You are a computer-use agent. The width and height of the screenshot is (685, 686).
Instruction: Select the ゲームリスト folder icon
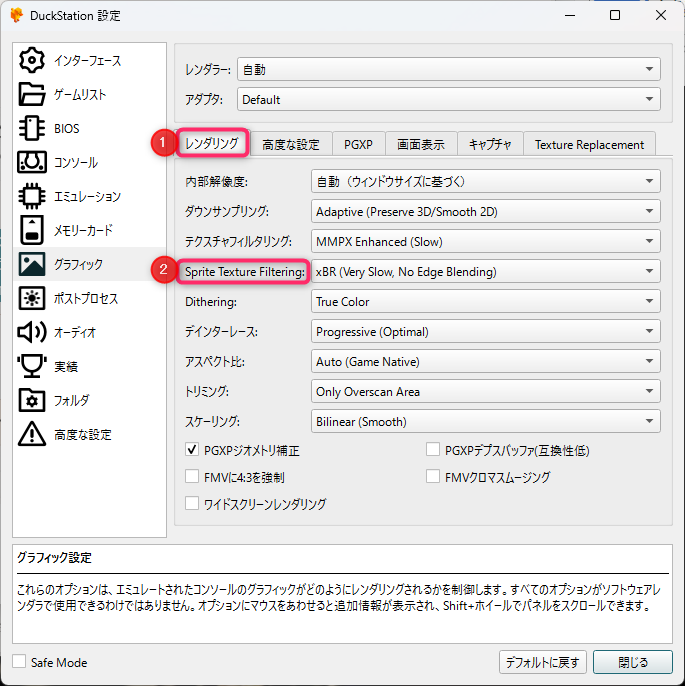click(33, 94)
